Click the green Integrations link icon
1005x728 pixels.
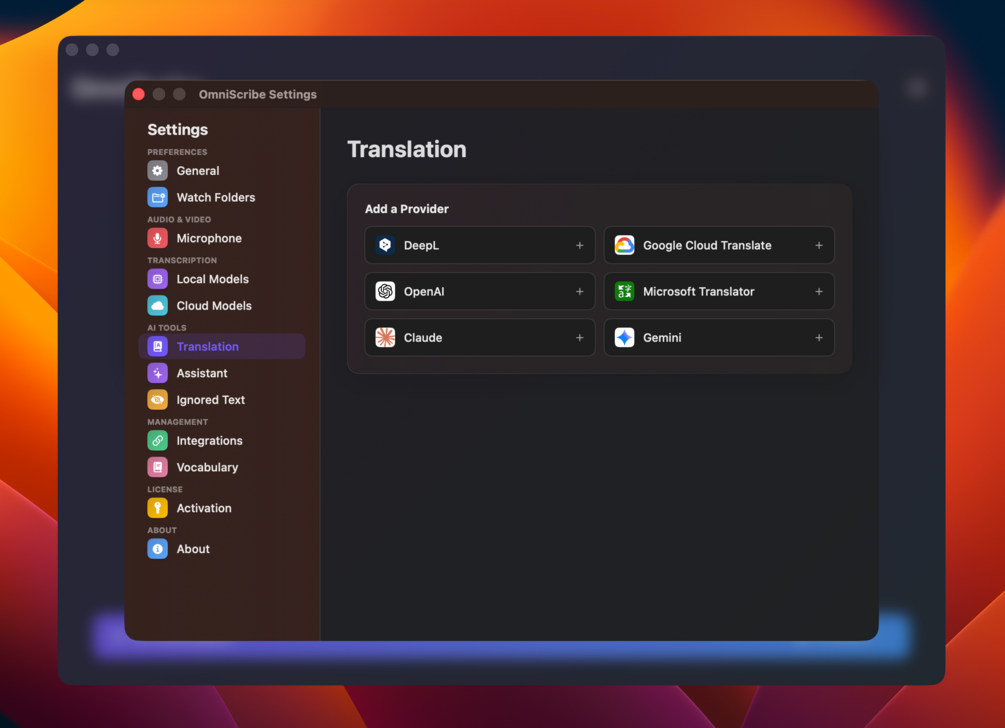pos(158,441)
